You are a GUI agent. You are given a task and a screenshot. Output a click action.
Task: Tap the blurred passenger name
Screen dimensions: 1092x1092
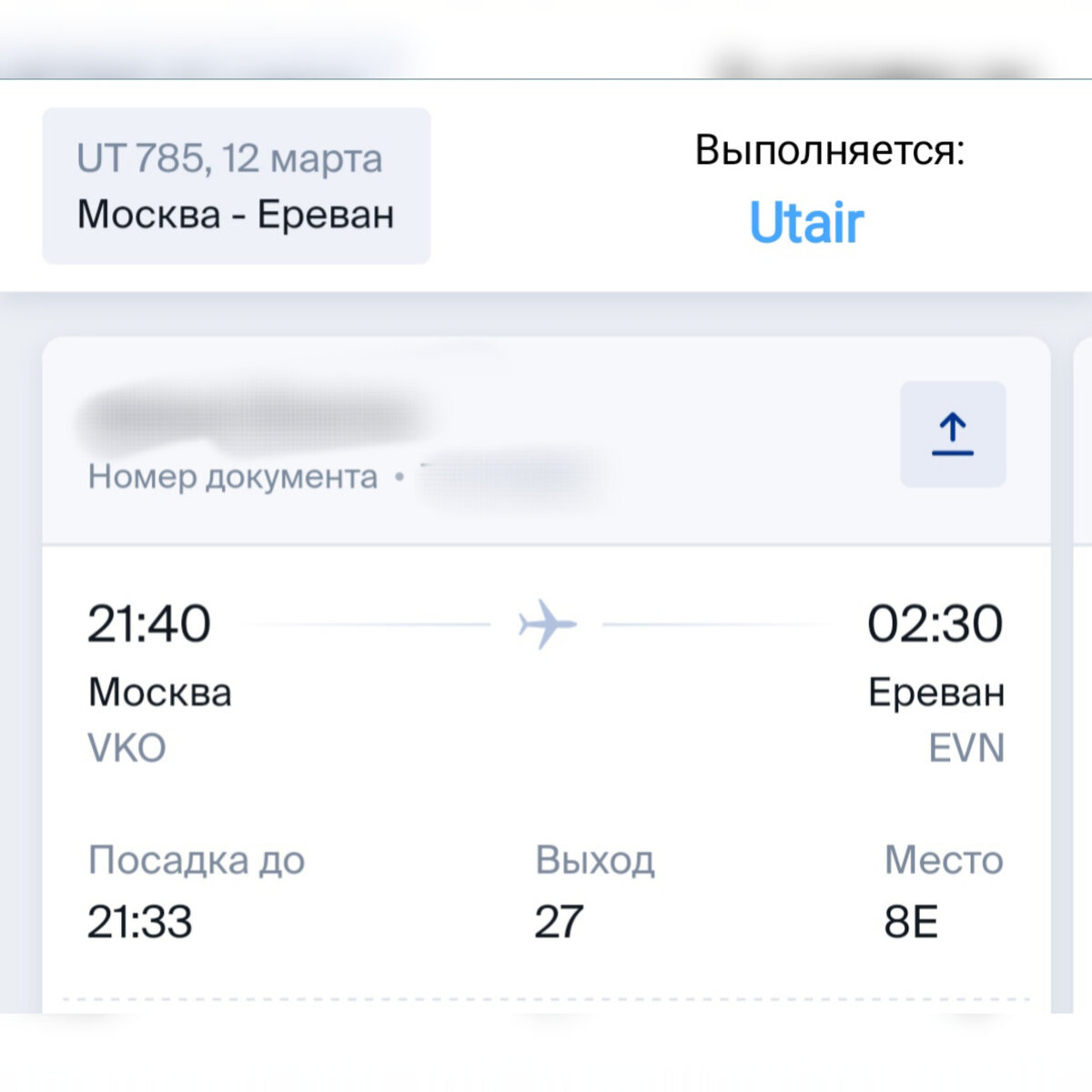(253, 417)
